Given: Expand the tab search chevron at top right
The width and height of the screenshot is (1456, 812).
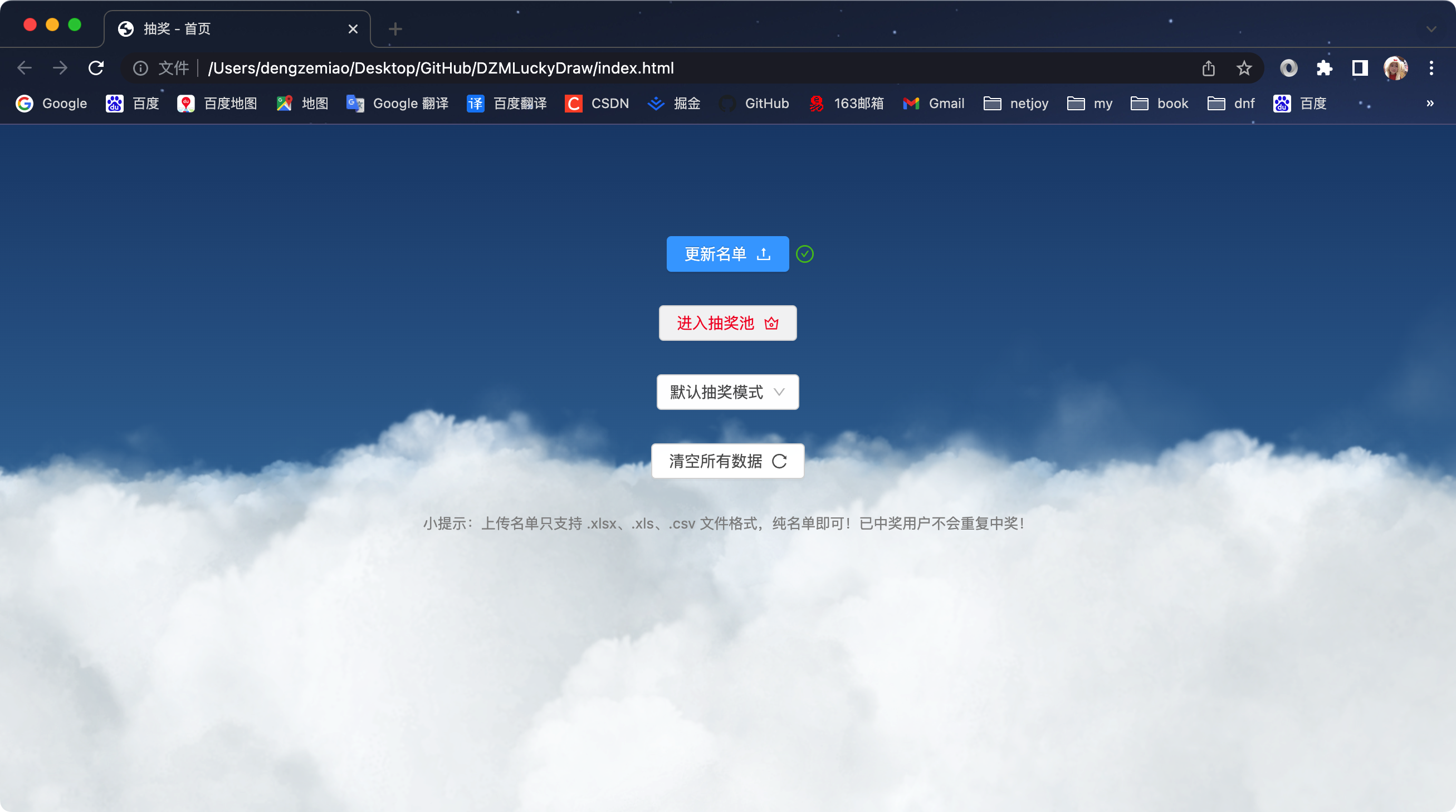Looking at the screenshot, I should (x=1431, y=30).
